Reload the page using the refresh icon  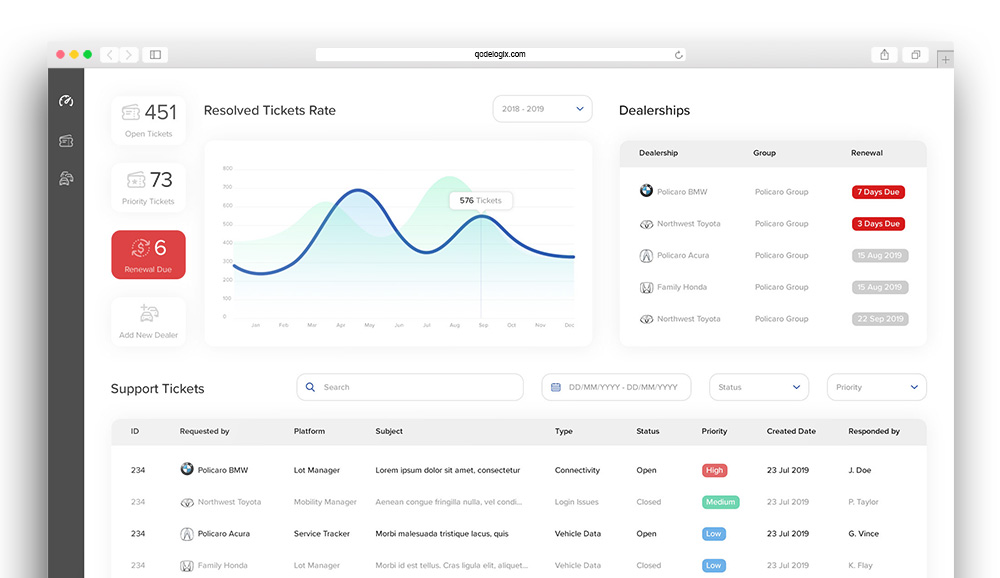tap(679, 55)
